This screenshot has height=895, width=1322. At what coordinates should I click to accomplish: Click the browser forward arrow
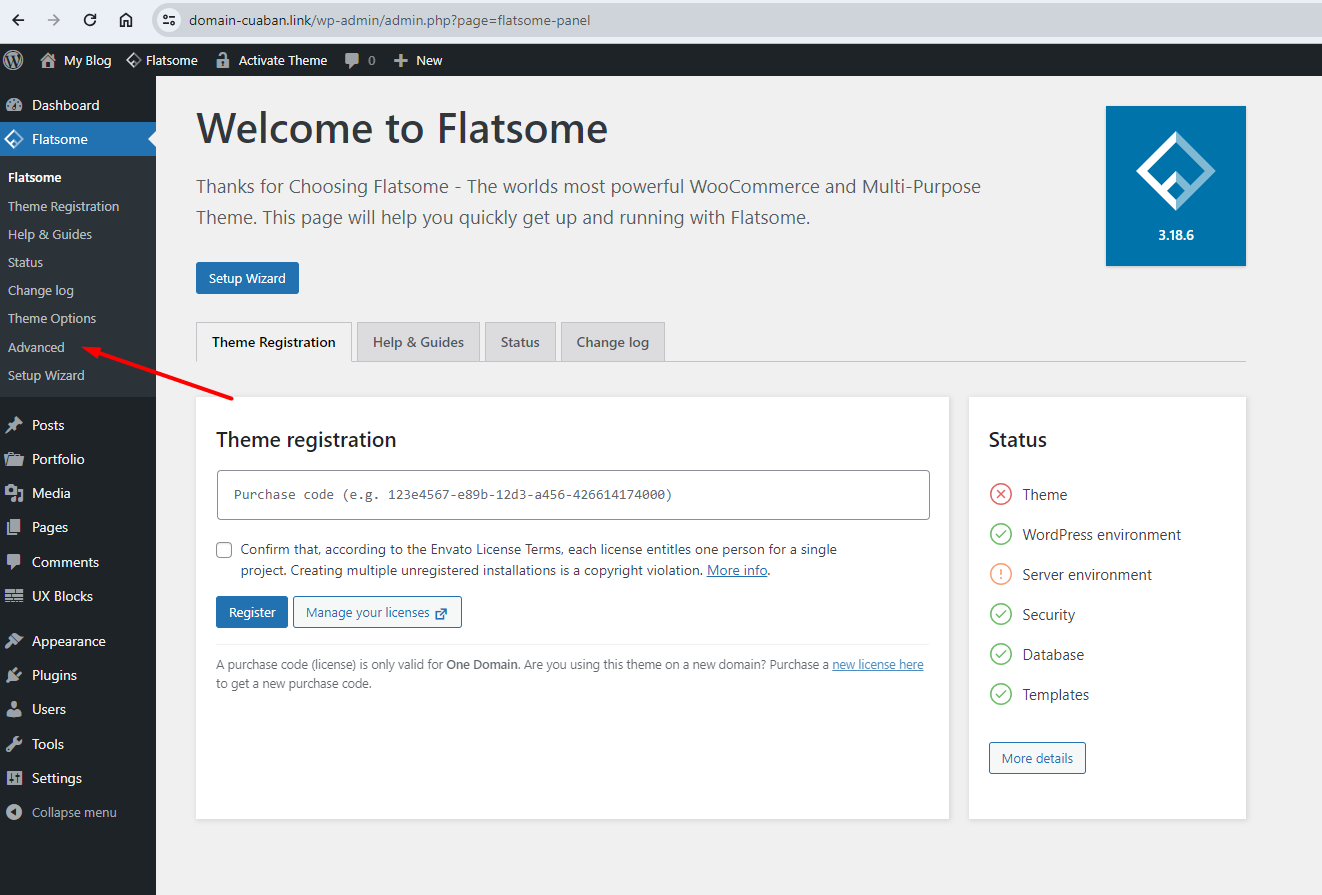[54, 20]
